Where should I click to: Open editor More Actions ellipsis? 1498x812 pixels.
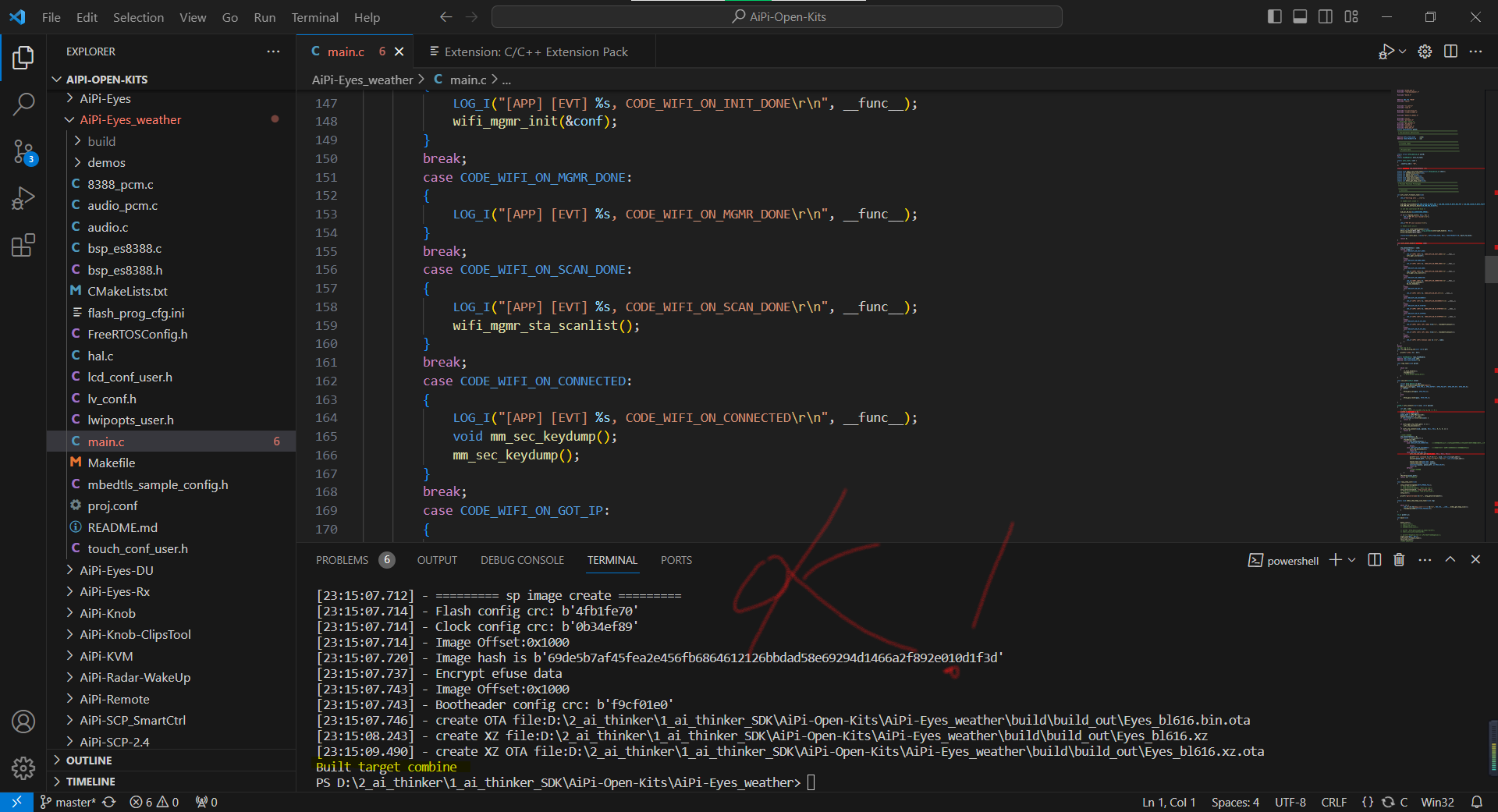[x=1475, y=51]
